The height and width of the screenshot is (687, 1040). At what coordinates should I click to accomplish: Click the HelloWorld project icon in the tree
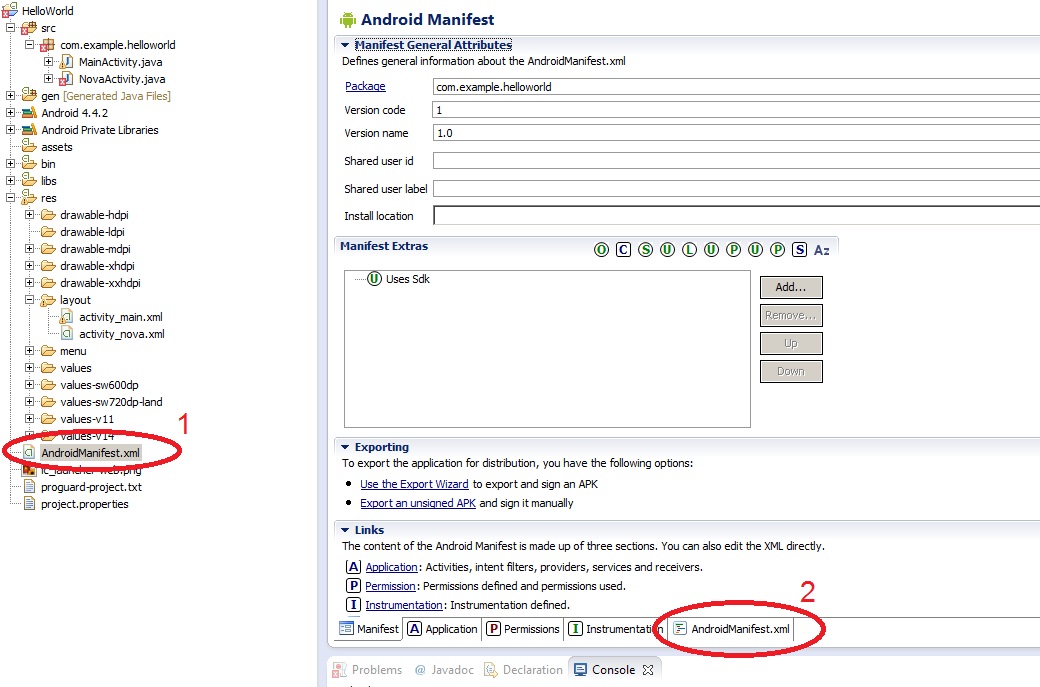(x=9, y=10)
